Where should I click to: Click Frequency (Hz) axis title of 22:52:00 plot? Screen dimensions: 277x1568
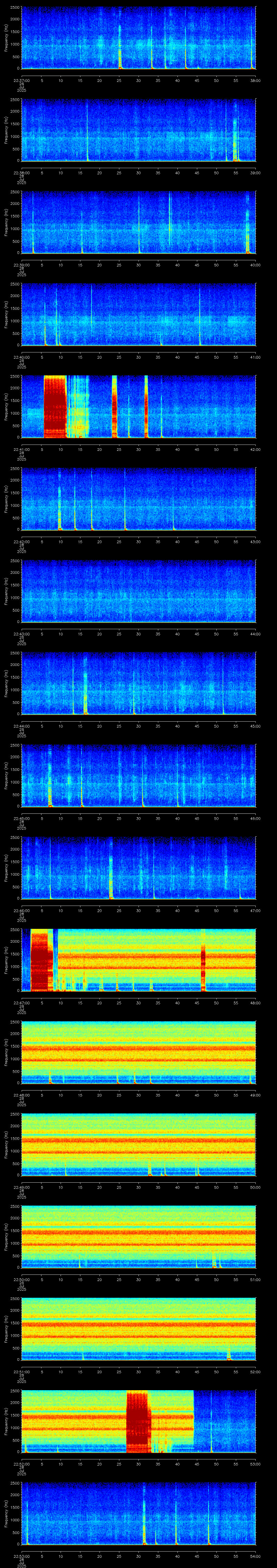6,1422
